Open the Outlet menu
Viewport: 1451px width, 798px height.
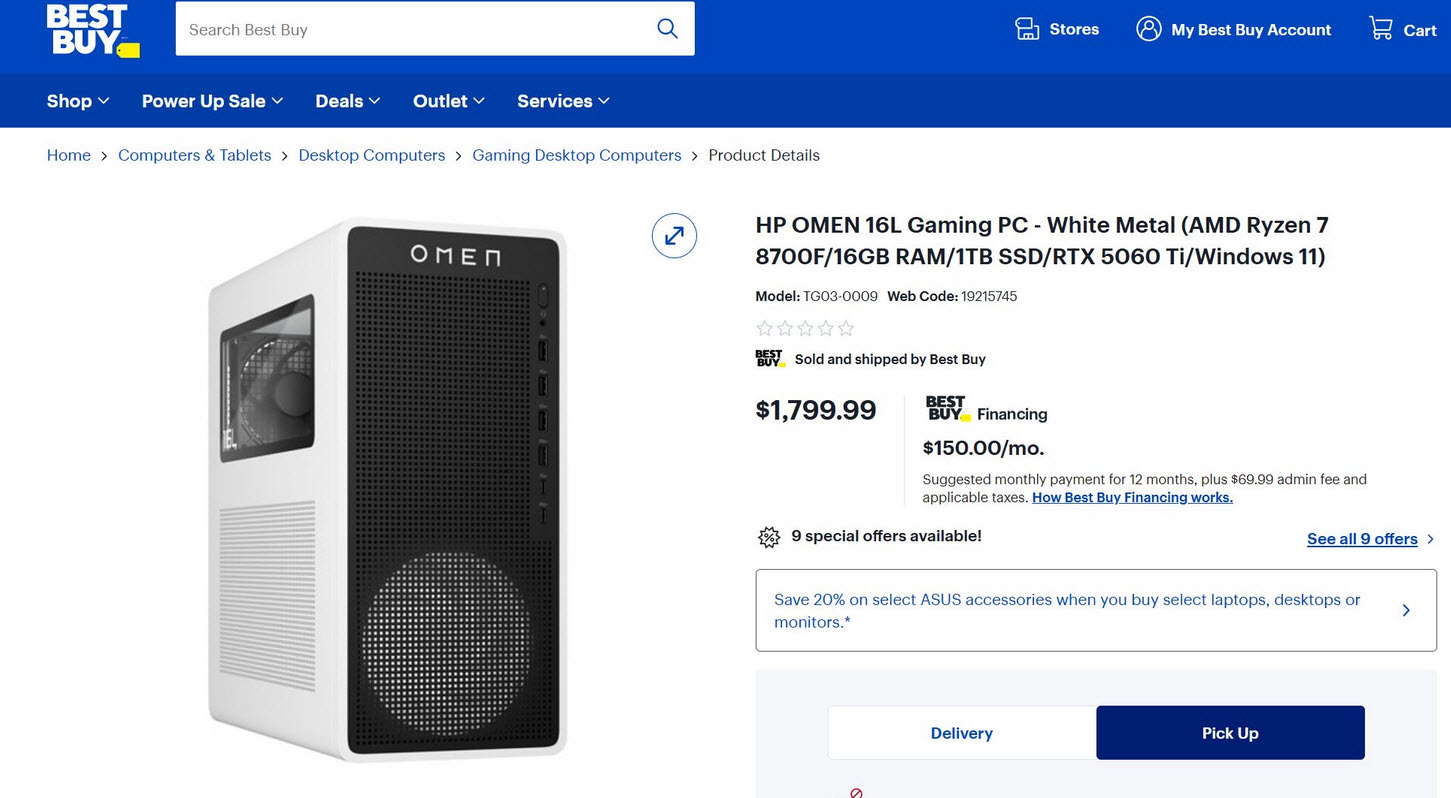448,101
